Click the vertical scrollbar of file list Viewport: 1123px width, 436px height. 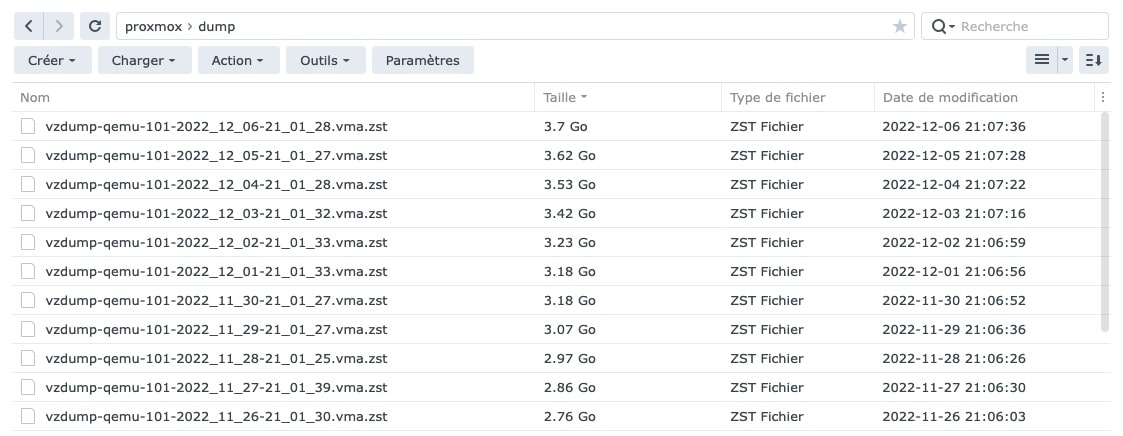coord(1104,220)
